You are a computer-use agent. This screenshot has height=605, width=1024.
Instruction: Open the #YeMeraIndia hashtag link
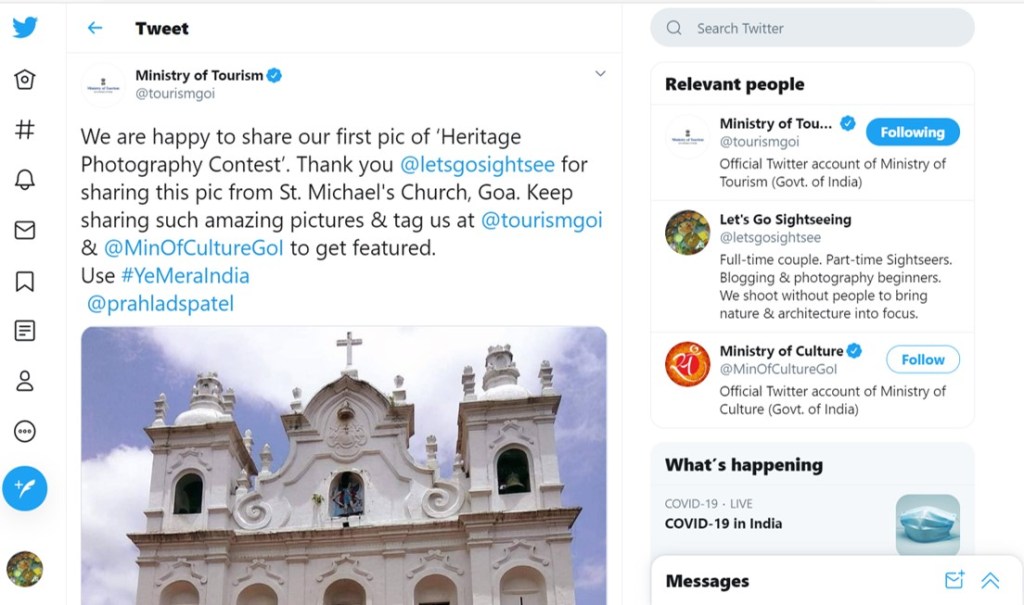(185, 276)
